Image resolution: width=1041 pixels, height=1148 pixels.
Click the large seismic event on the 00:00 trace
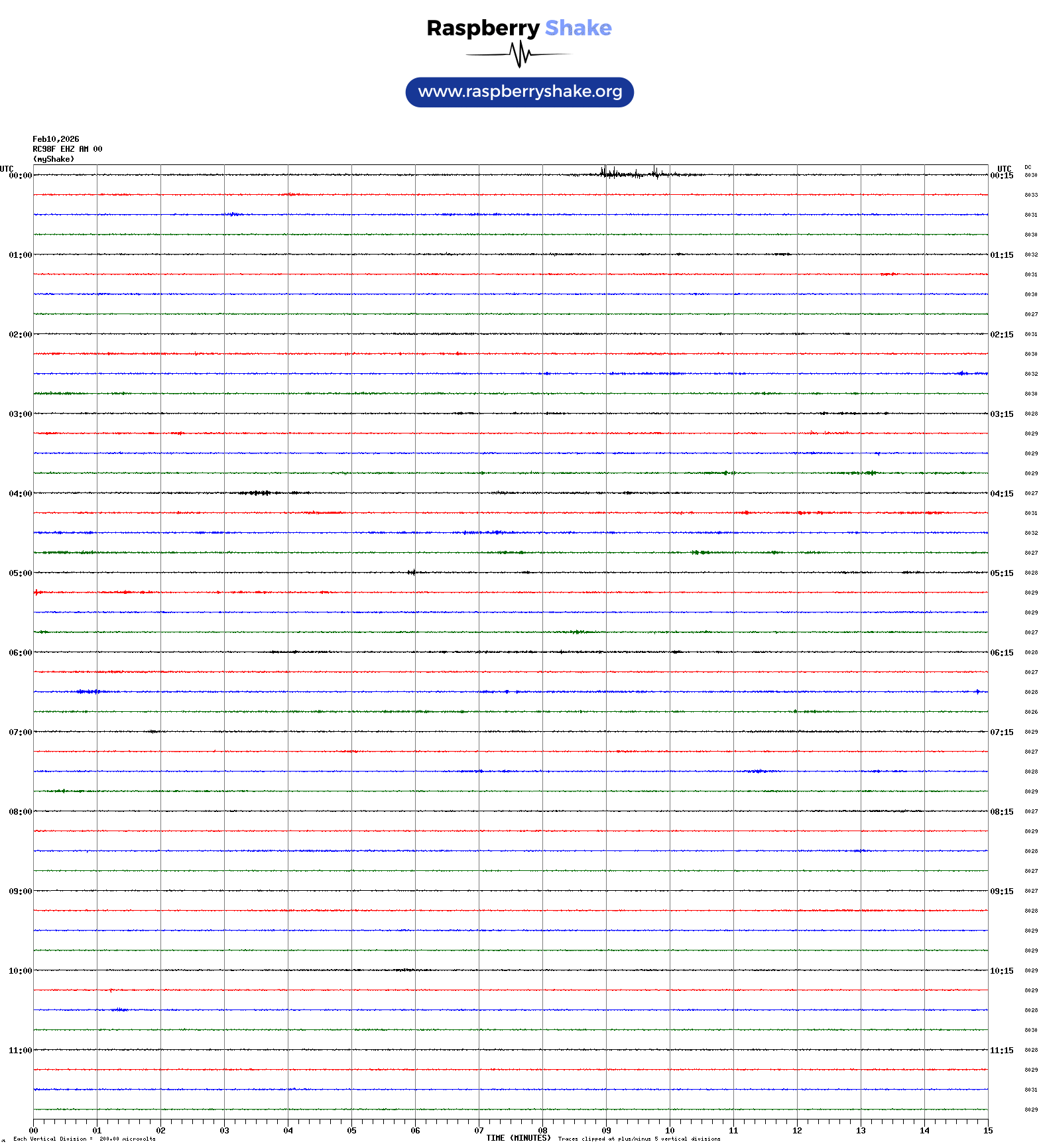coord(630,174)
